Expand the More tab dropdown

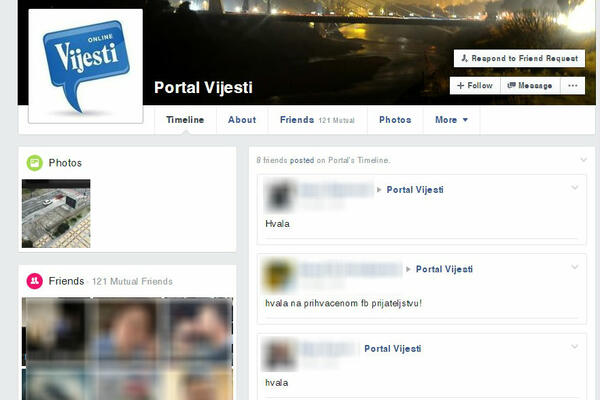pos(452,120)
